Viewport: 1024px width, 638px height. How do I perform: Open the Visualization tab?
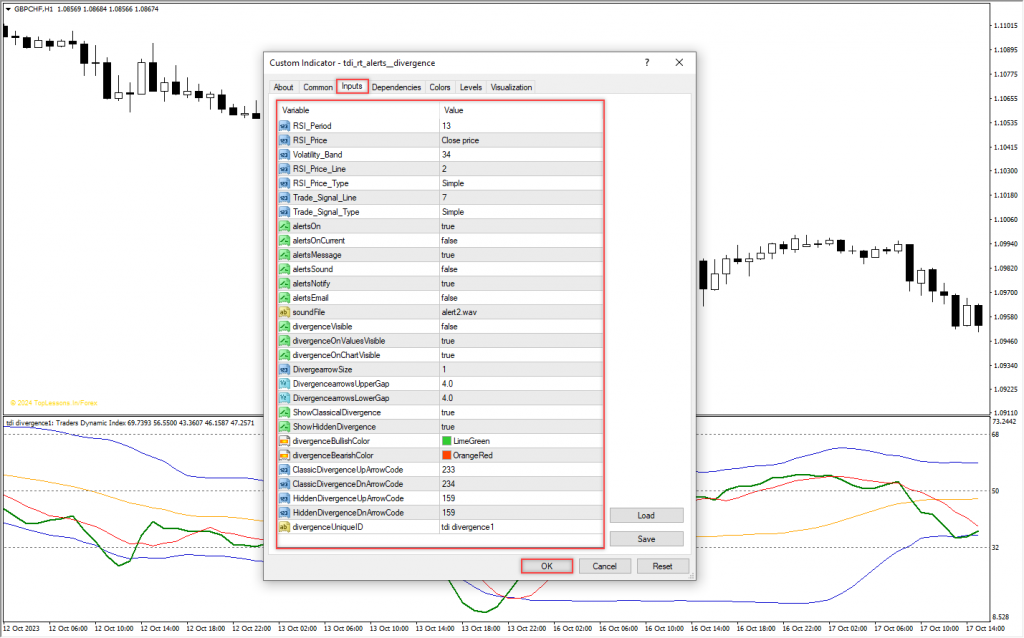(x=511, y=87)
